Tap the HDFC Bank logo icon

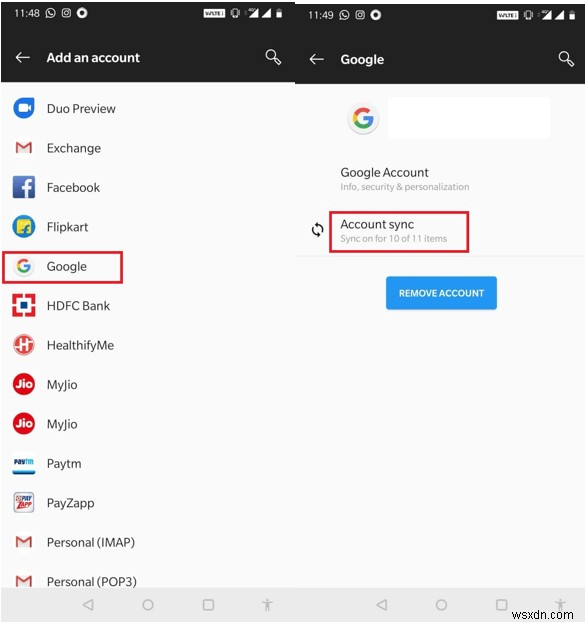pyautogui.click(x=24, y=305)
